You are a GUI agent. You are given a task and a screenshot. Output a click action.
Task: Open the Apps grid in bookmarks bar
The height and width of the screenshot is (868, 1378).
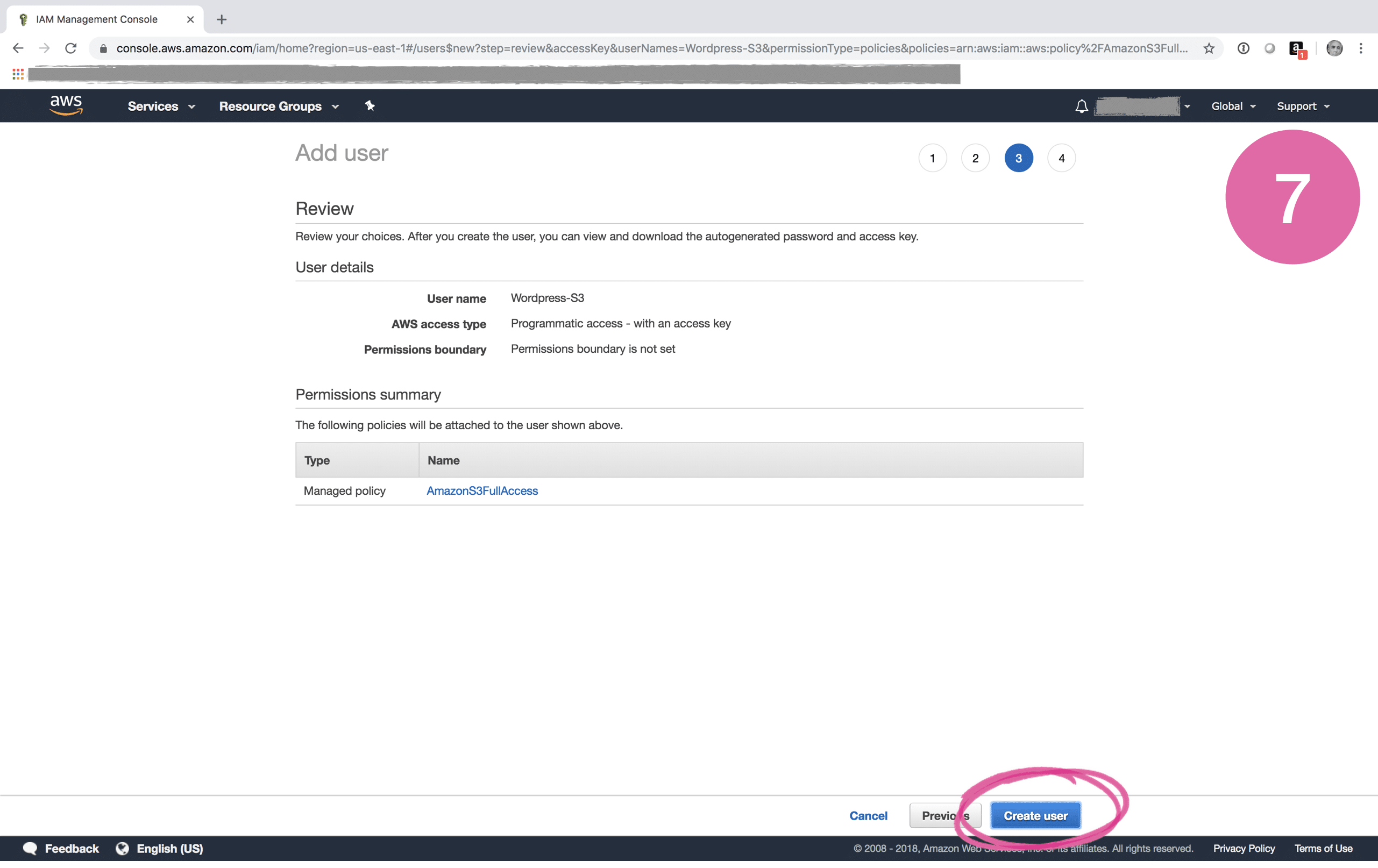coord(18,74)
